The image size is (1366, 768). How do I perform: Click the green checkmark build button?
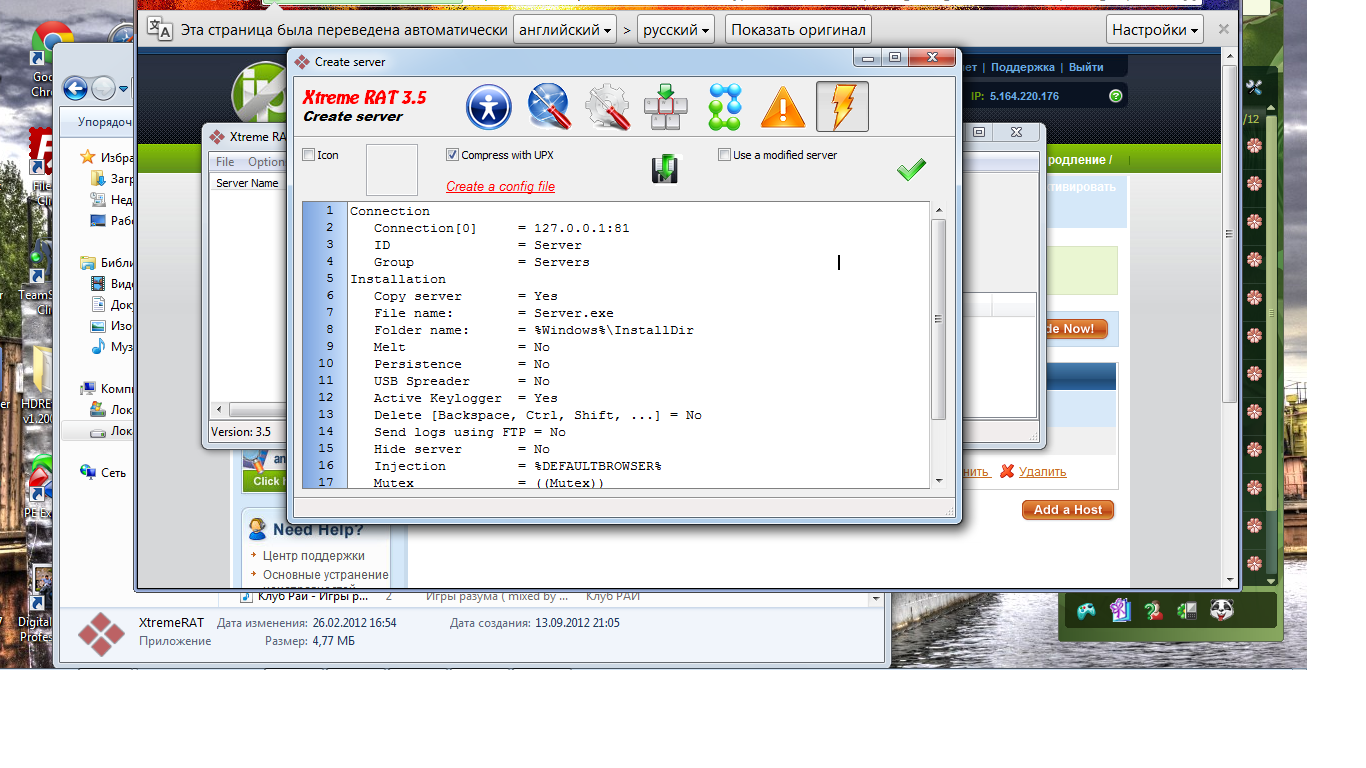click(x=911, y=170)
